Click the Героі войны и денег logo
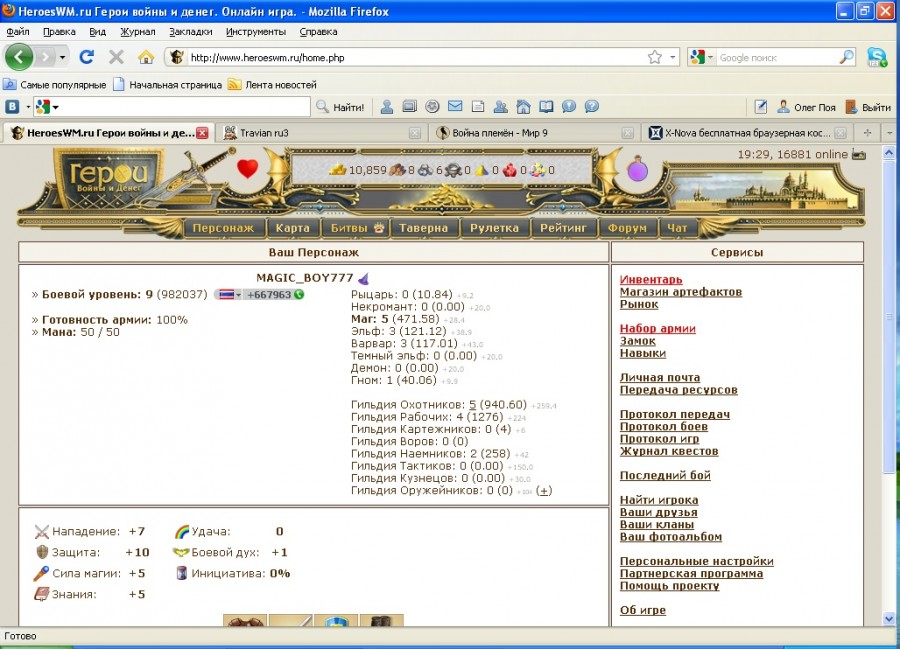The image size is (900, 649). [x=108, y=179]
